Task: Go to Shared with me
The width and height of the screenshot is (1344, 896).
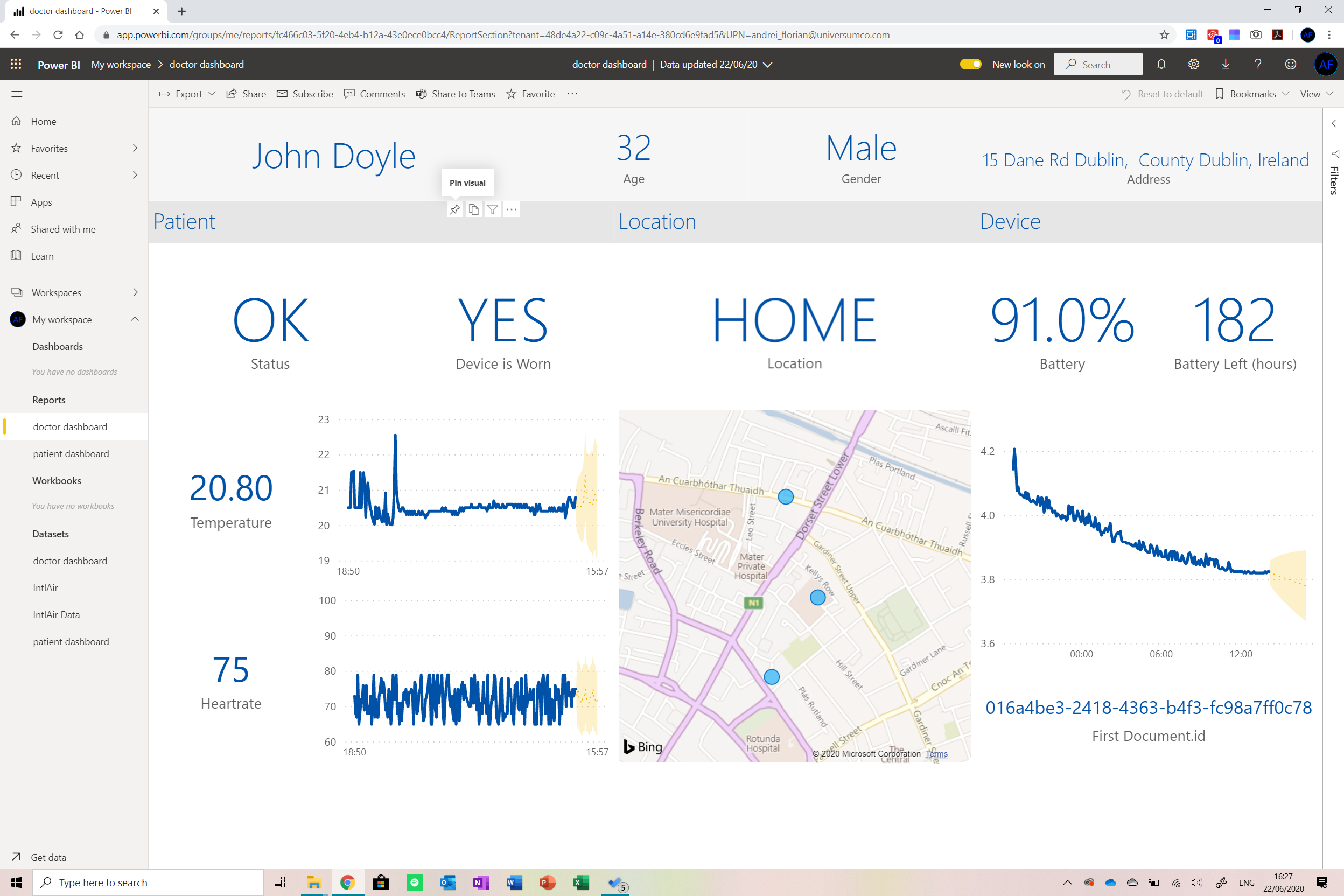Action: (63, 229)
